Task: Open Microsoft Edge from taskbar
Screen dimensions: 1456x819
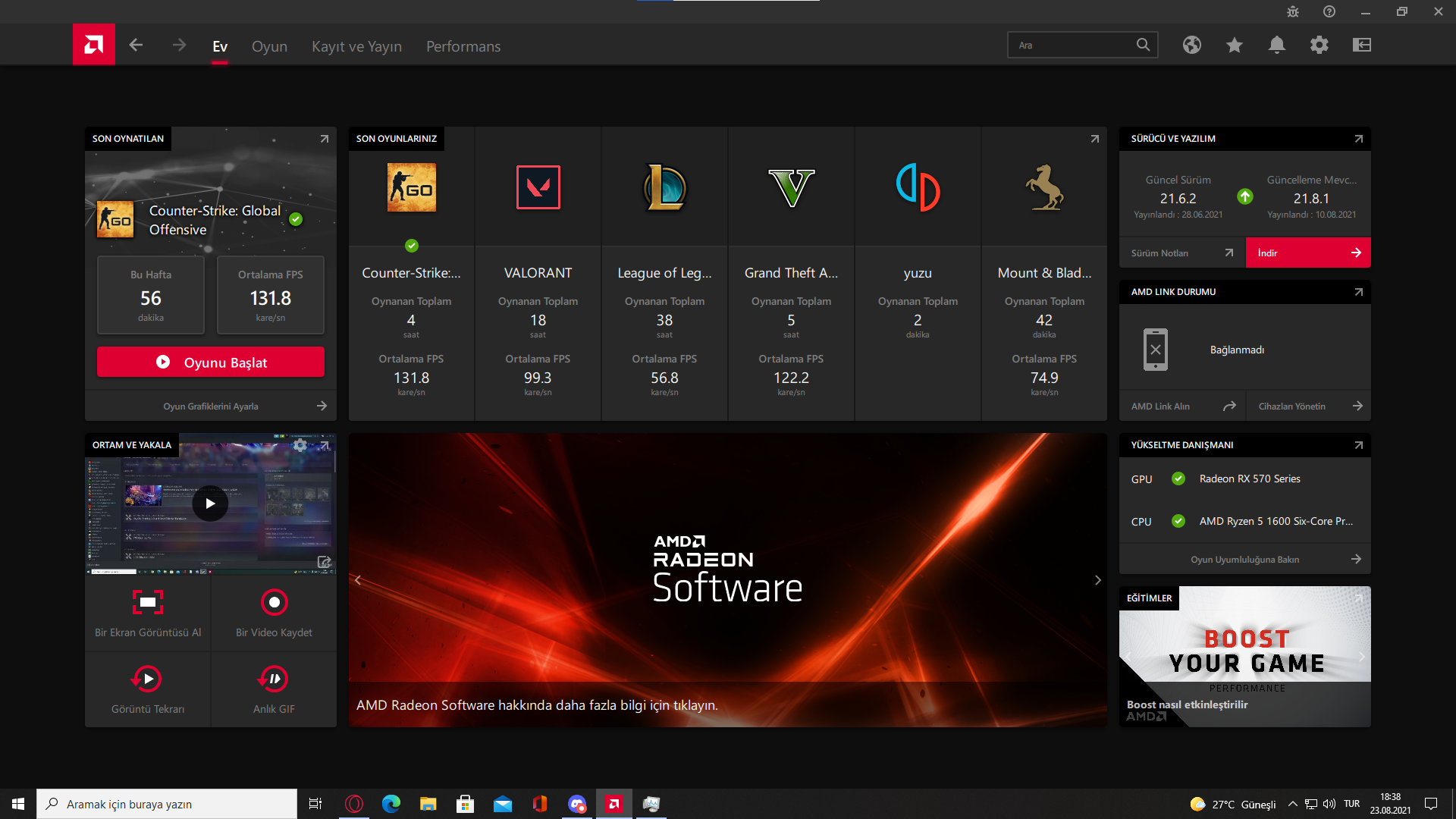Action: tap(391, 804)
